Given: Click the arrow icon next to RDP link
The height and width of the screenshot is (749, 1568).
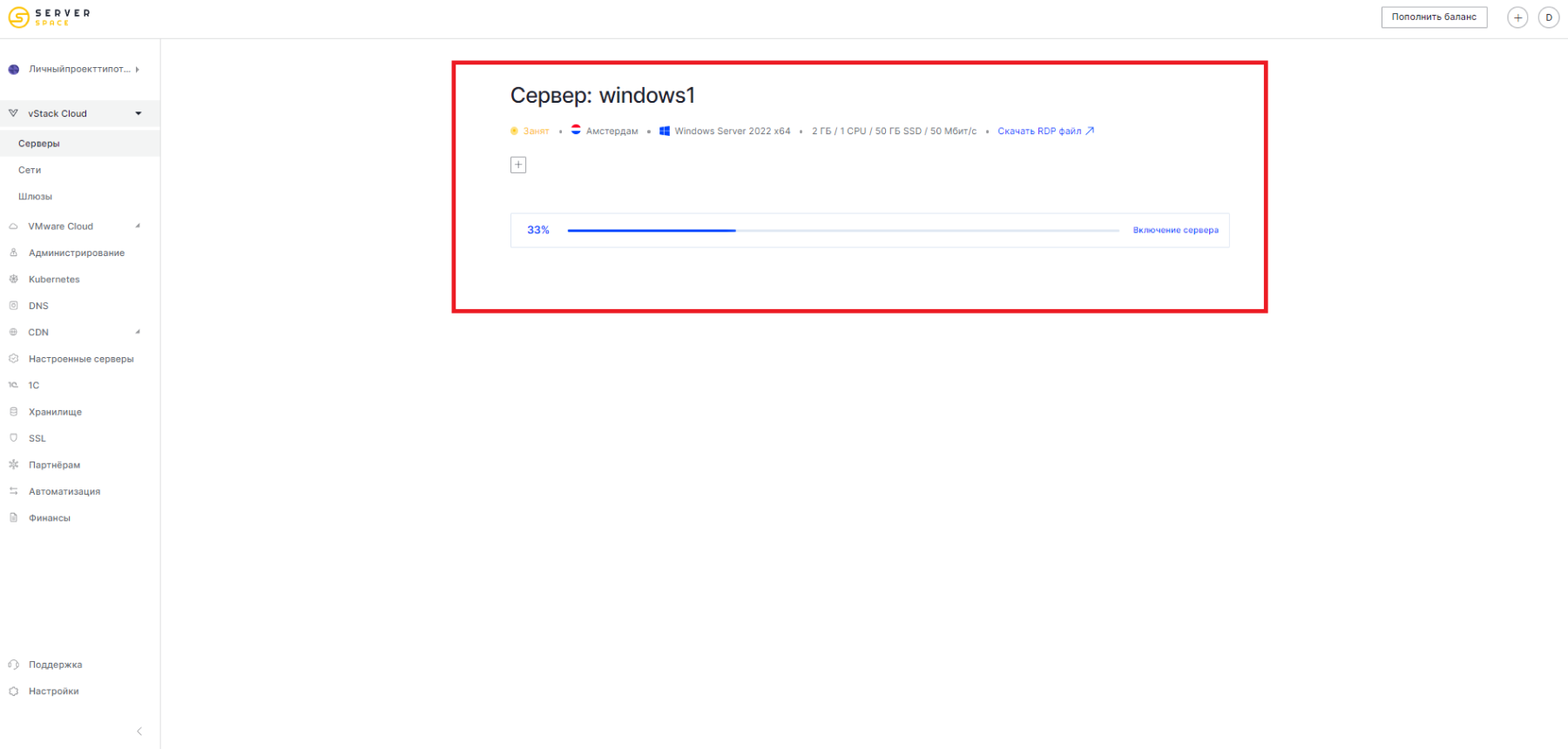Looking at the screenshot, I should pos(1090,131).
